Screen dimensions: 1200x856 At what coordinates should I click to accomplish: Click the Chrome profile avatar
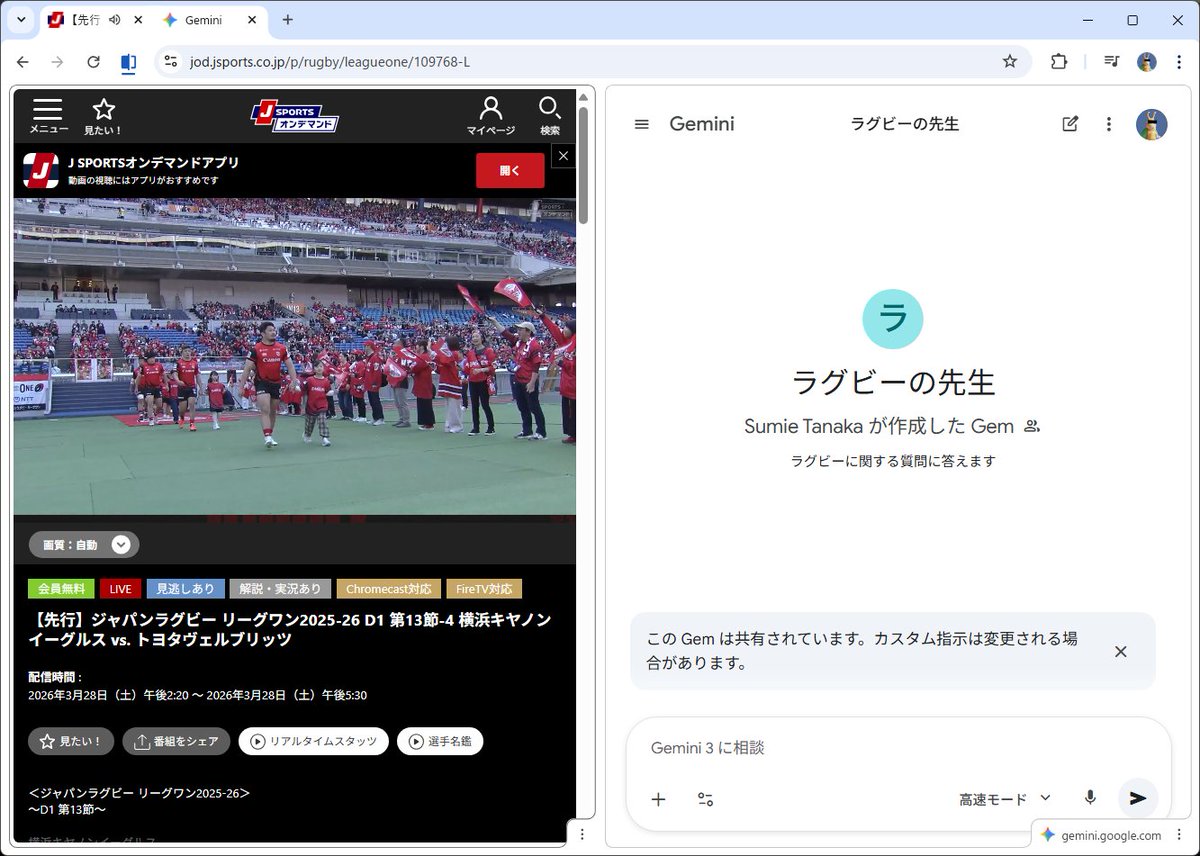pos(1147,62)
